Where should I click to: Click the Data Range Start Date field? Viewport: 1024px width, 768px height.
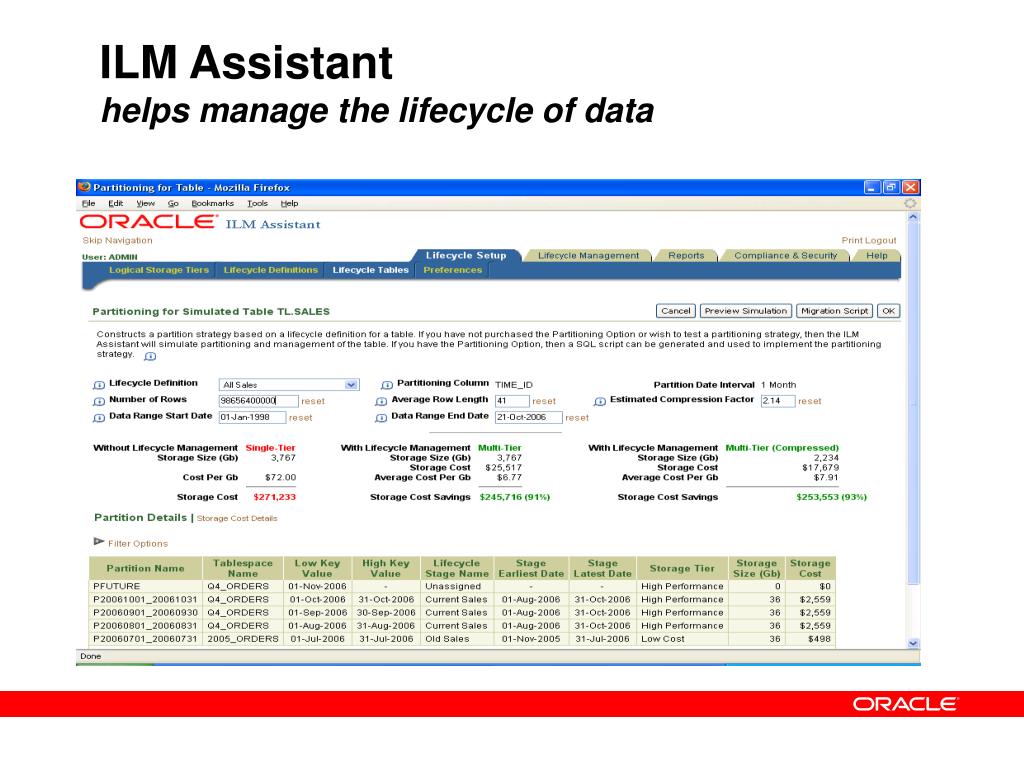click(x=252, y=417)
